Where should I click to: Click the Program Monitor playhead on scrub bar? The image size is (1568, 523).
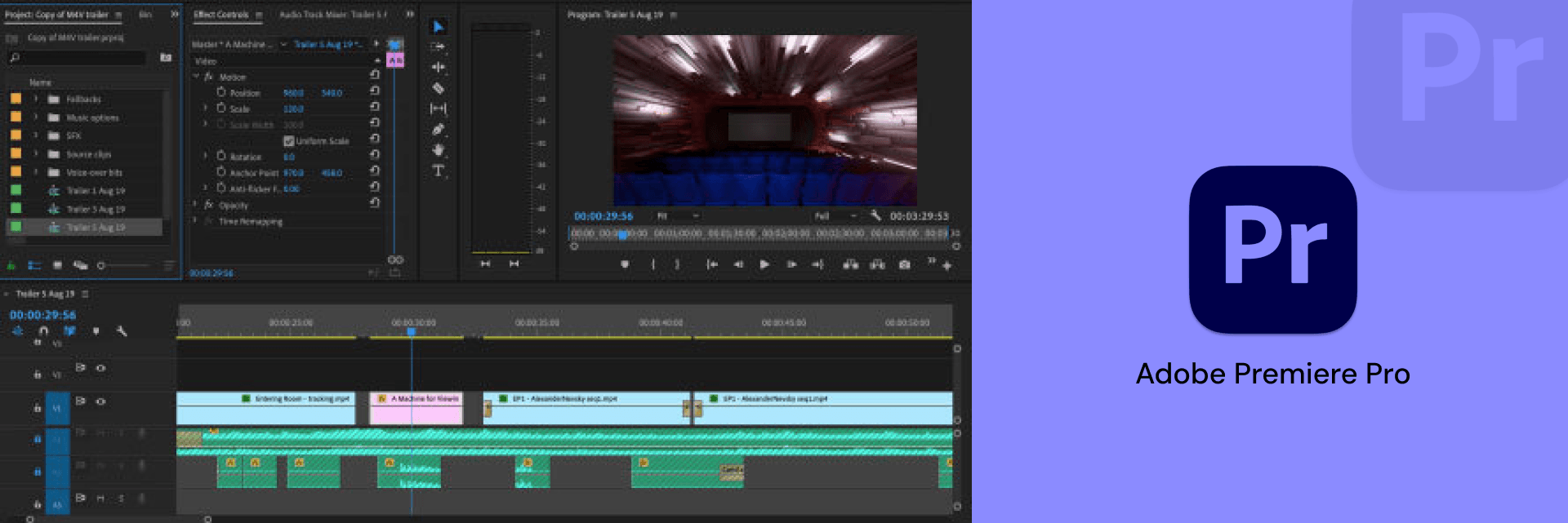click(622, 235)
